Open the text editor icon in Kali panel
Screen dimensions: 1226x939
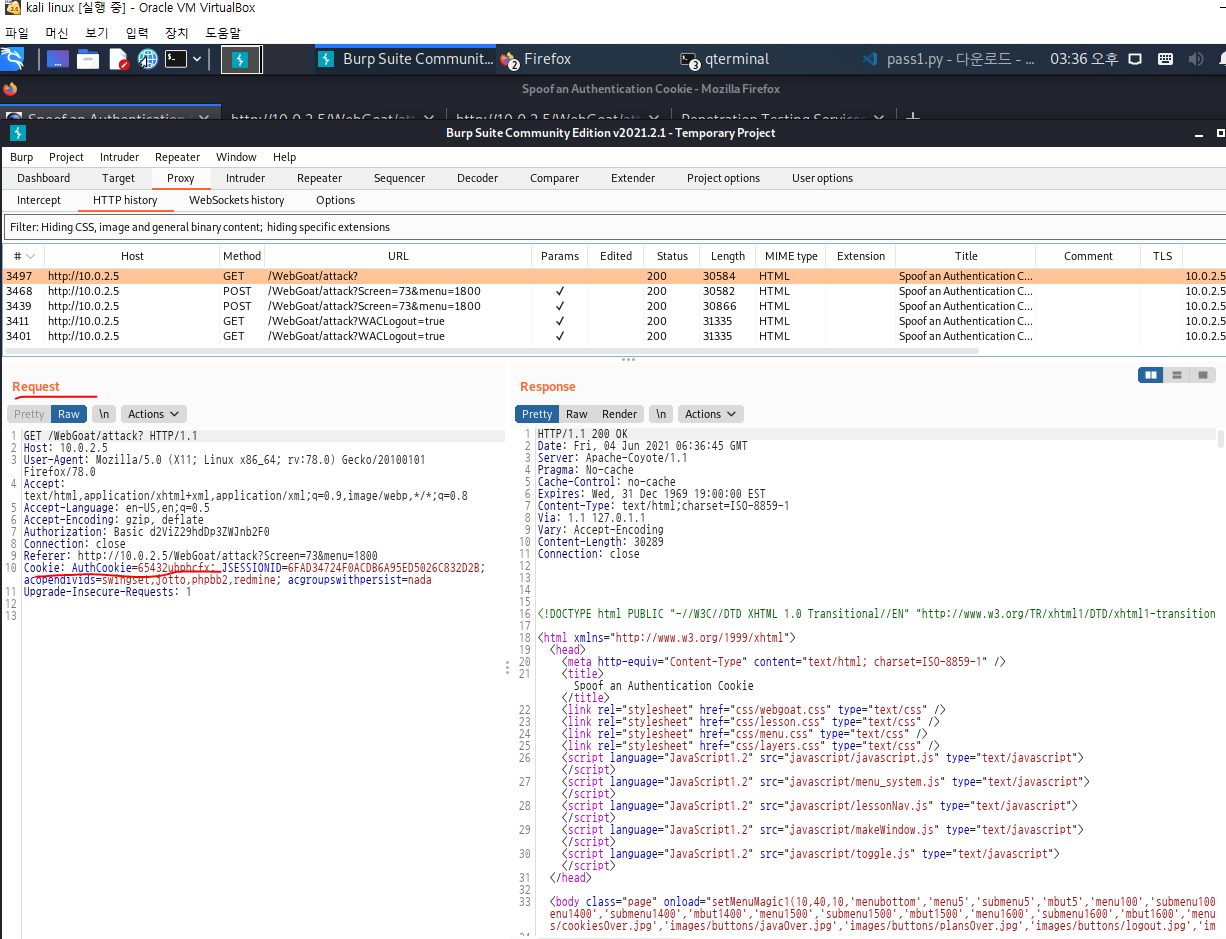click(118, 60)
